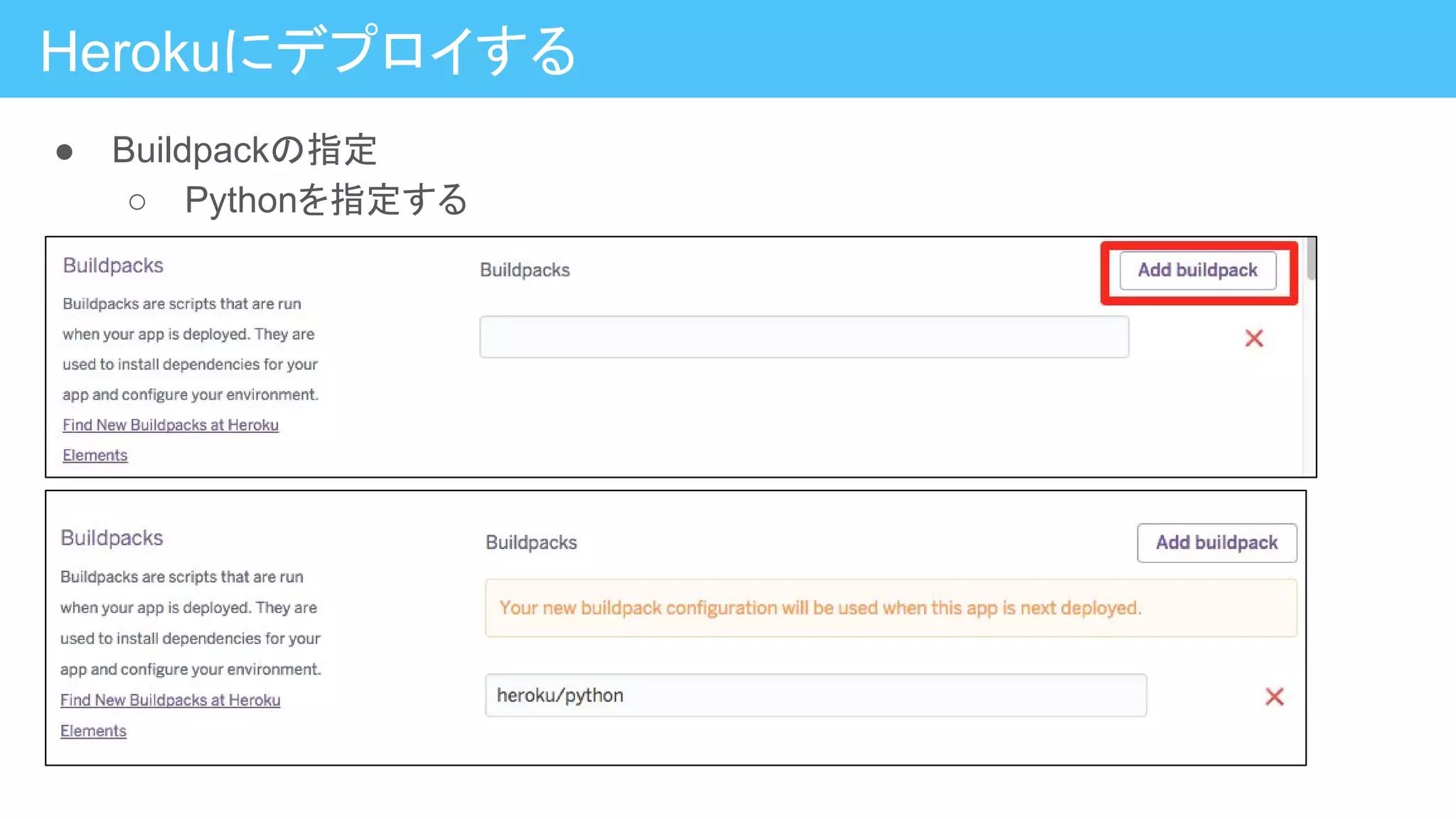The height and width of the screenshot is (819, 1456).
Task: Click gray Buildpacks label above orange notice
Action: [x=531, y=542]
